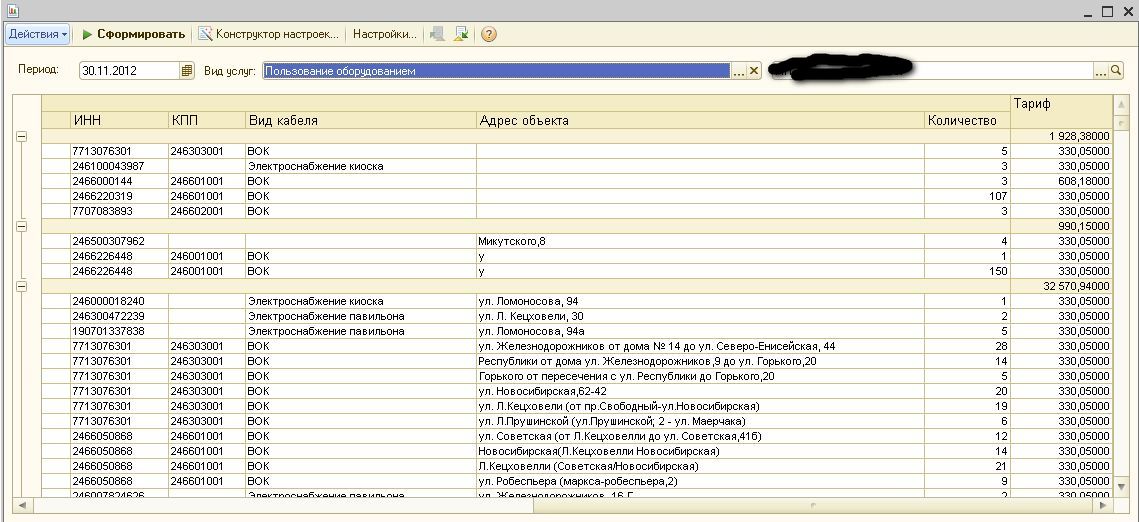Open the Действия dropdown menu
The height and width of the screenshot is (522, 1139).
(38, 34)
